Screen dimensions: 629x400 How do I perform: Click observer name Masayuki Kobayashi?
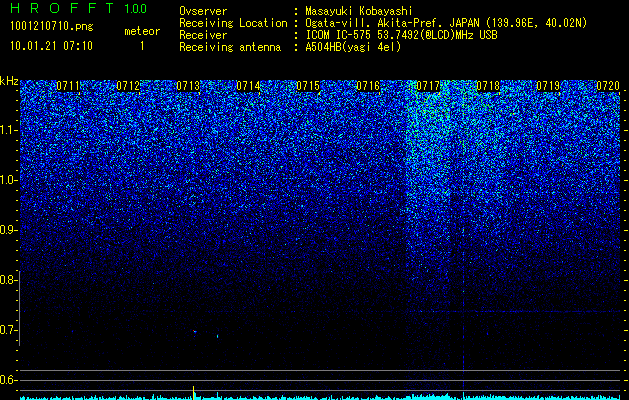tap(359, 11)
